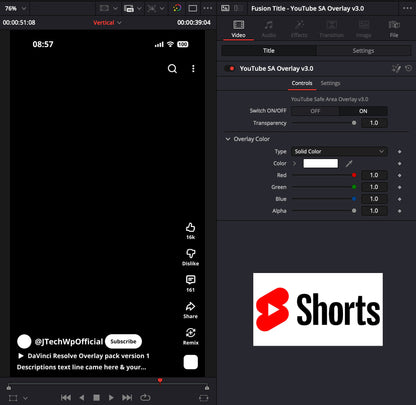Collapse the Overlay Color section
Viewport: 416px width, 405px height.
pos(228,139)
